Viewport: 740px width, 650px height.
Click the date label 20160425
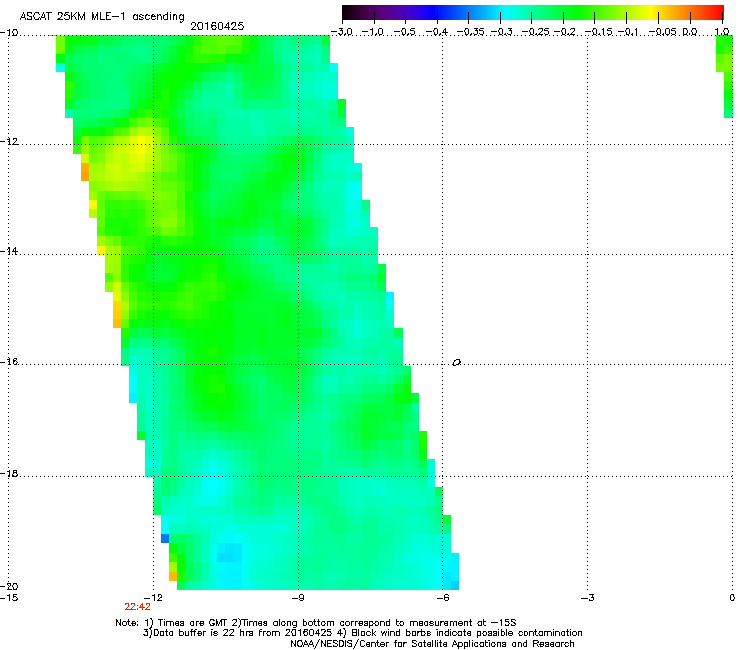217,26
